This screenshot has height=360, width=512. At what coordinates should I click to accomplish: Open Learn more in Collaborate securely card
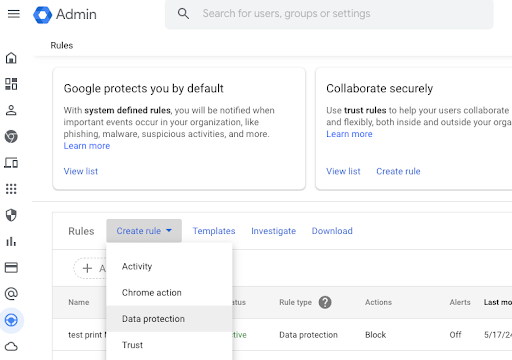point(349,134)
